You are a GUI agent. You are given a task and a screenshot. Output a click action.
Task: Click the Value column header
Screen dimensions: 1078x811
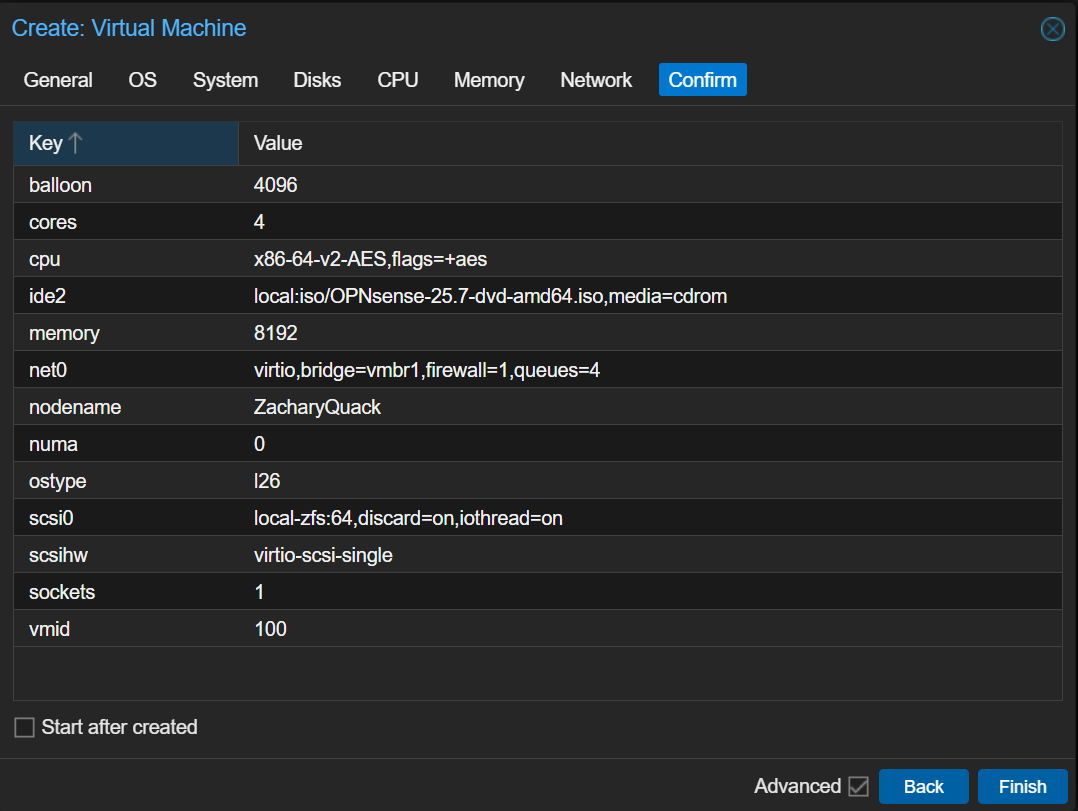(x=648, y=143)
